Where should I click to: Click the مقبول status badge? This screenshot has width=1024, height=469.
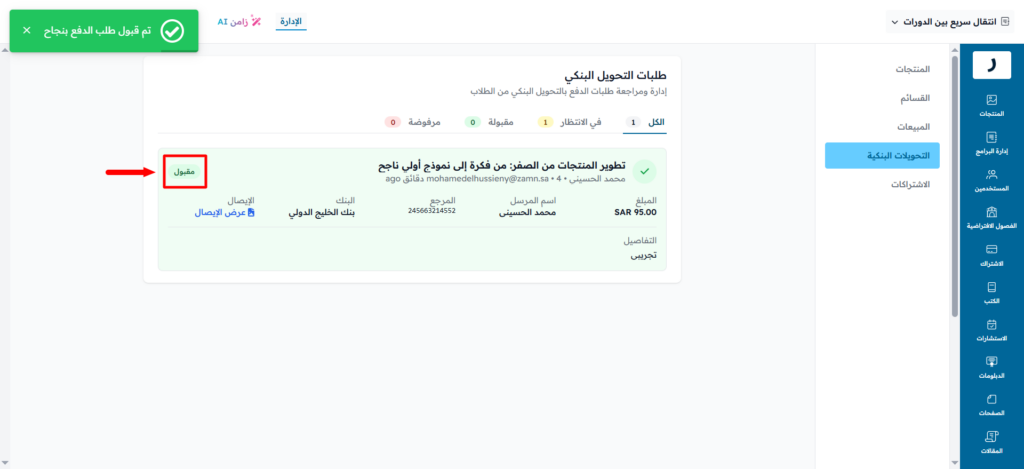click(184, 172)
